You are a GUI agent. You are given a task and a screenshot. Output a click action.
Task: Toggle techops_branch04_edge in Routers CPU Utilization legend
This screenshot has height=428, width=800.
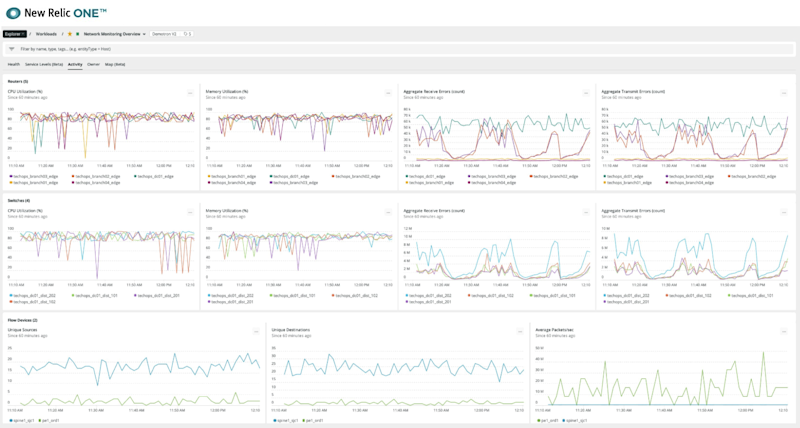point(96,183)
